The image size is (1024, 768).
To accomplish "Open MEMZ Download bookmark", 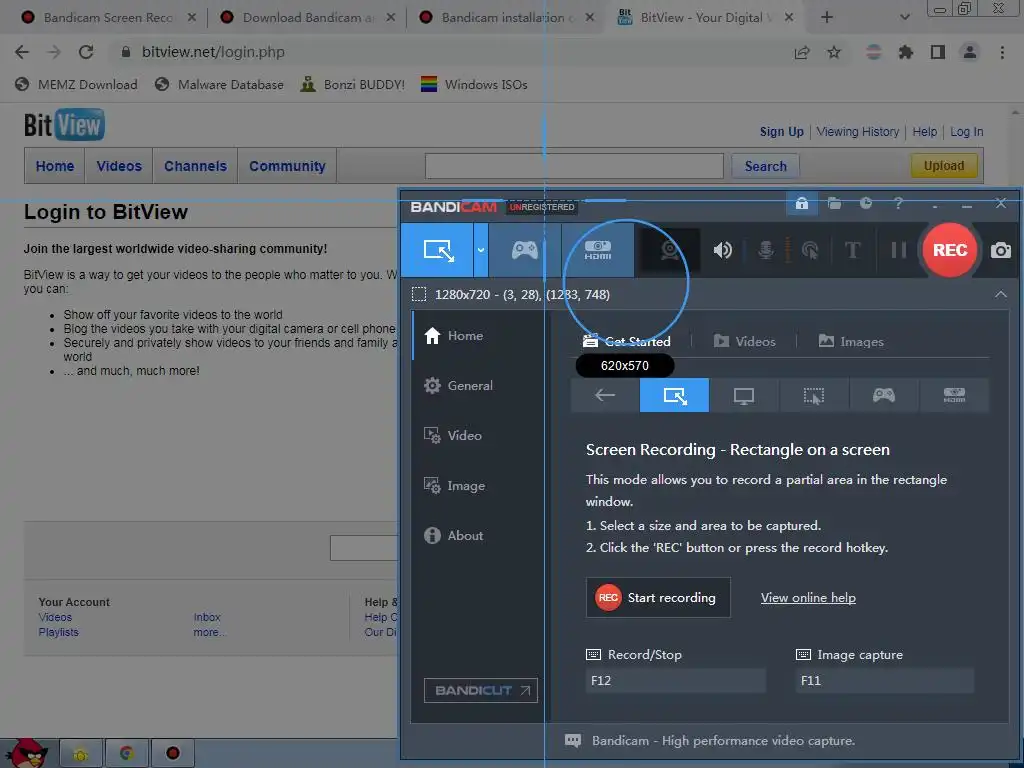I will [x=76, y=84].
